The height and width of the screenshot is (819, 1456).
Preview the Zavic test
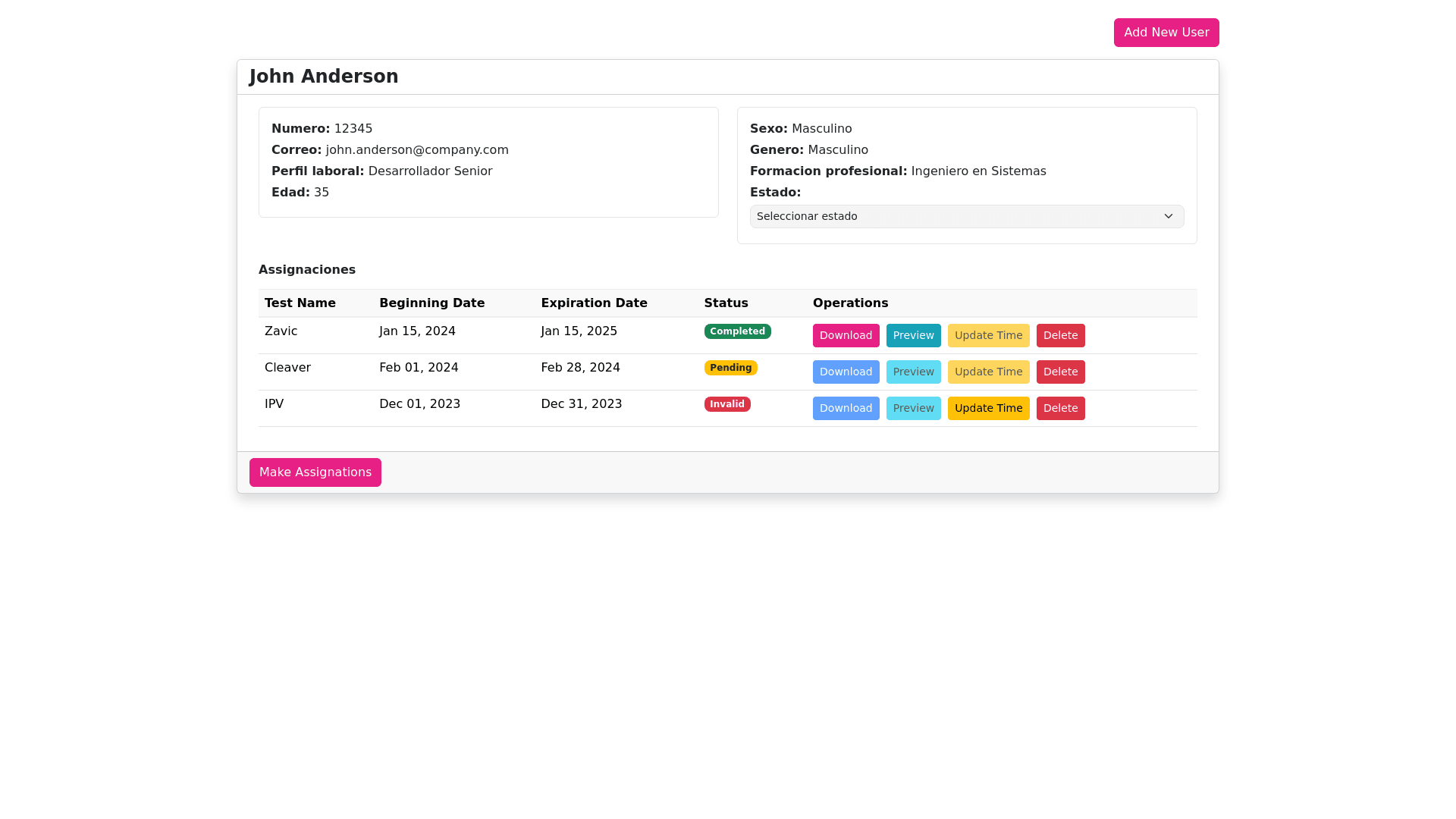913,336
